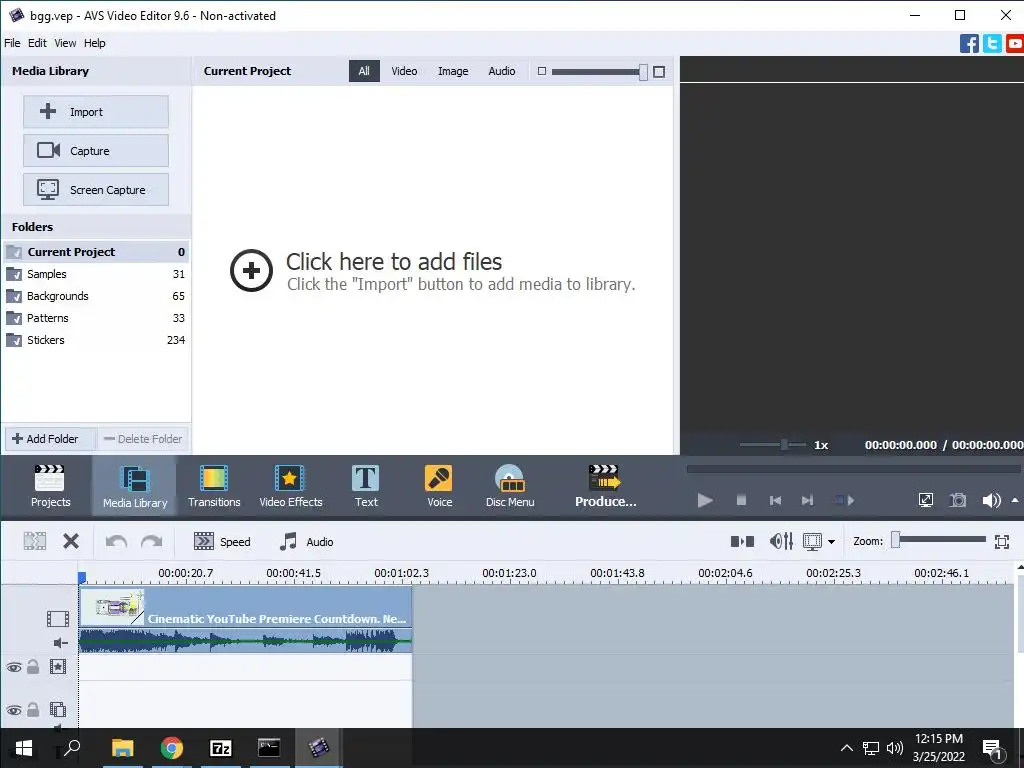Toggle visibility of the video effects track
Viewport: 1024px width, 768px height.
point(14,667)
